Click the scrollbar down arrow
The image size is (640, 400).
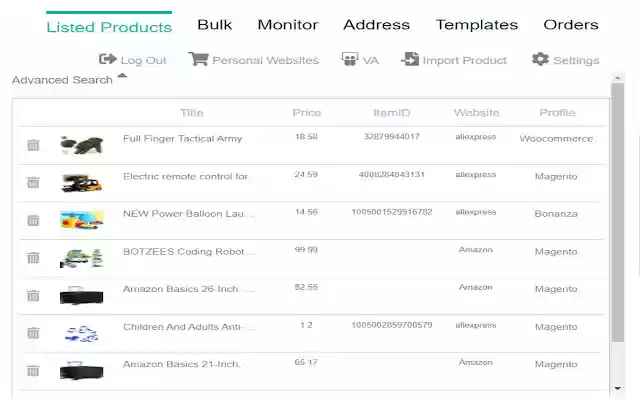pos(618,388)
